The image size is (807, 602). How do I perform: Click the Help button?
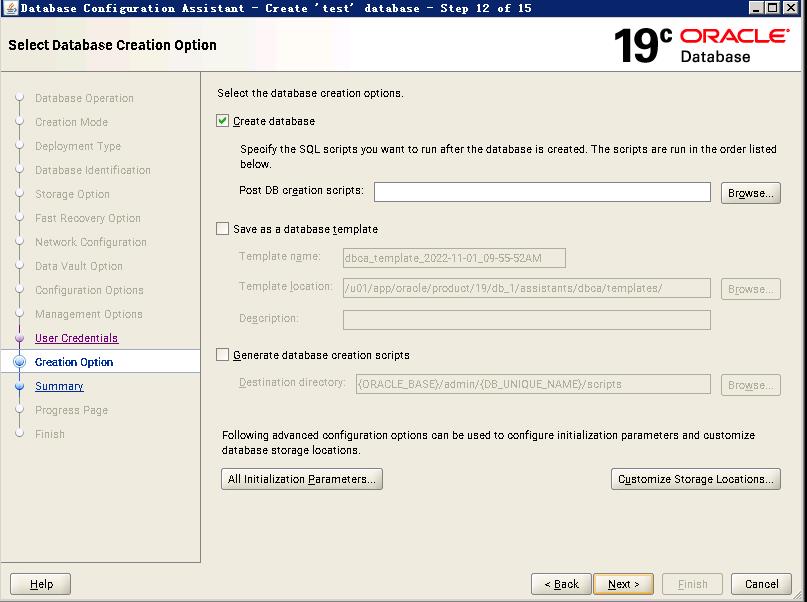pyautogui.click(x=41, y=584)
